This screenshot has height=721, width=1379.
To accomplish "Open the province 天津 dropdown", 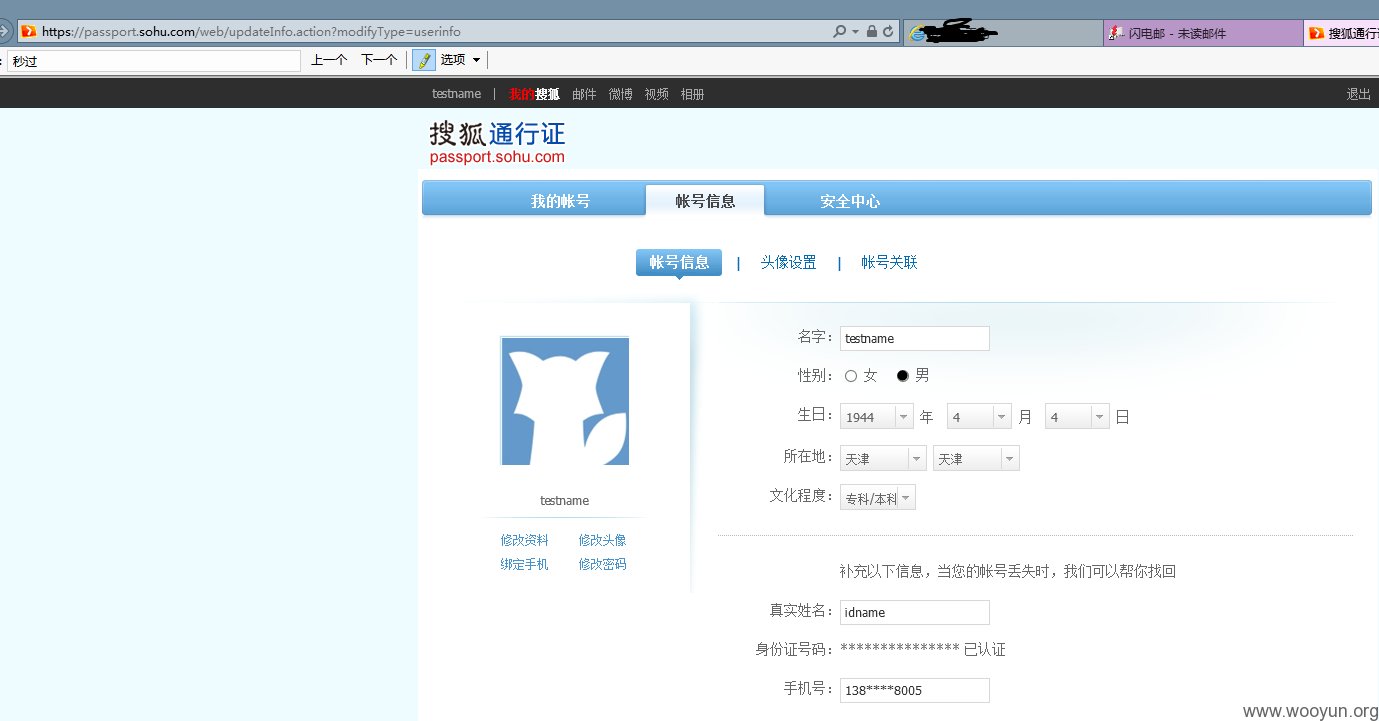I will [x=883, y=459].
